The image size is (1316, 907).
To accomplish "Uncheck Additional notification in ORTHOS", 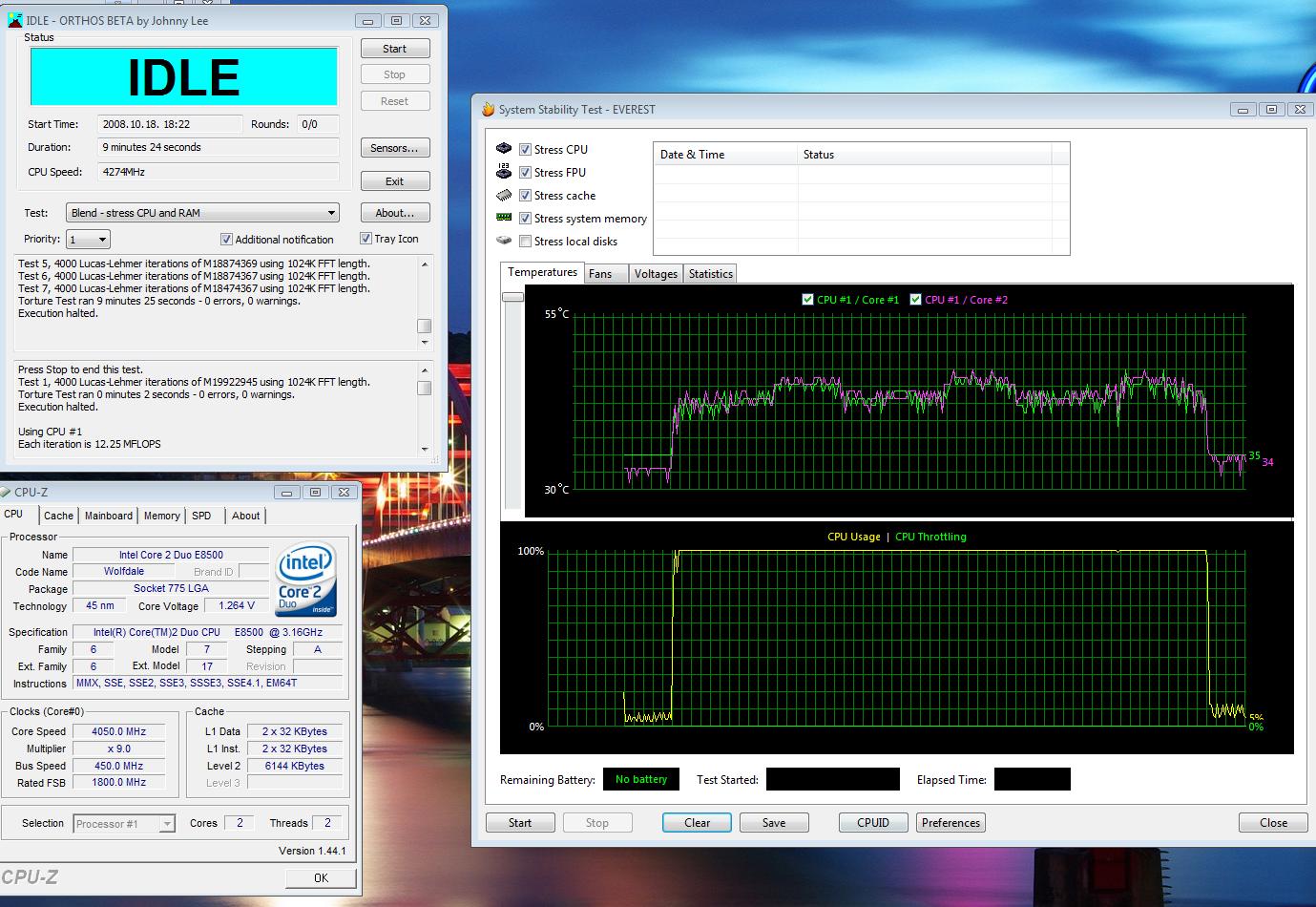I will (x=226, y=240).
